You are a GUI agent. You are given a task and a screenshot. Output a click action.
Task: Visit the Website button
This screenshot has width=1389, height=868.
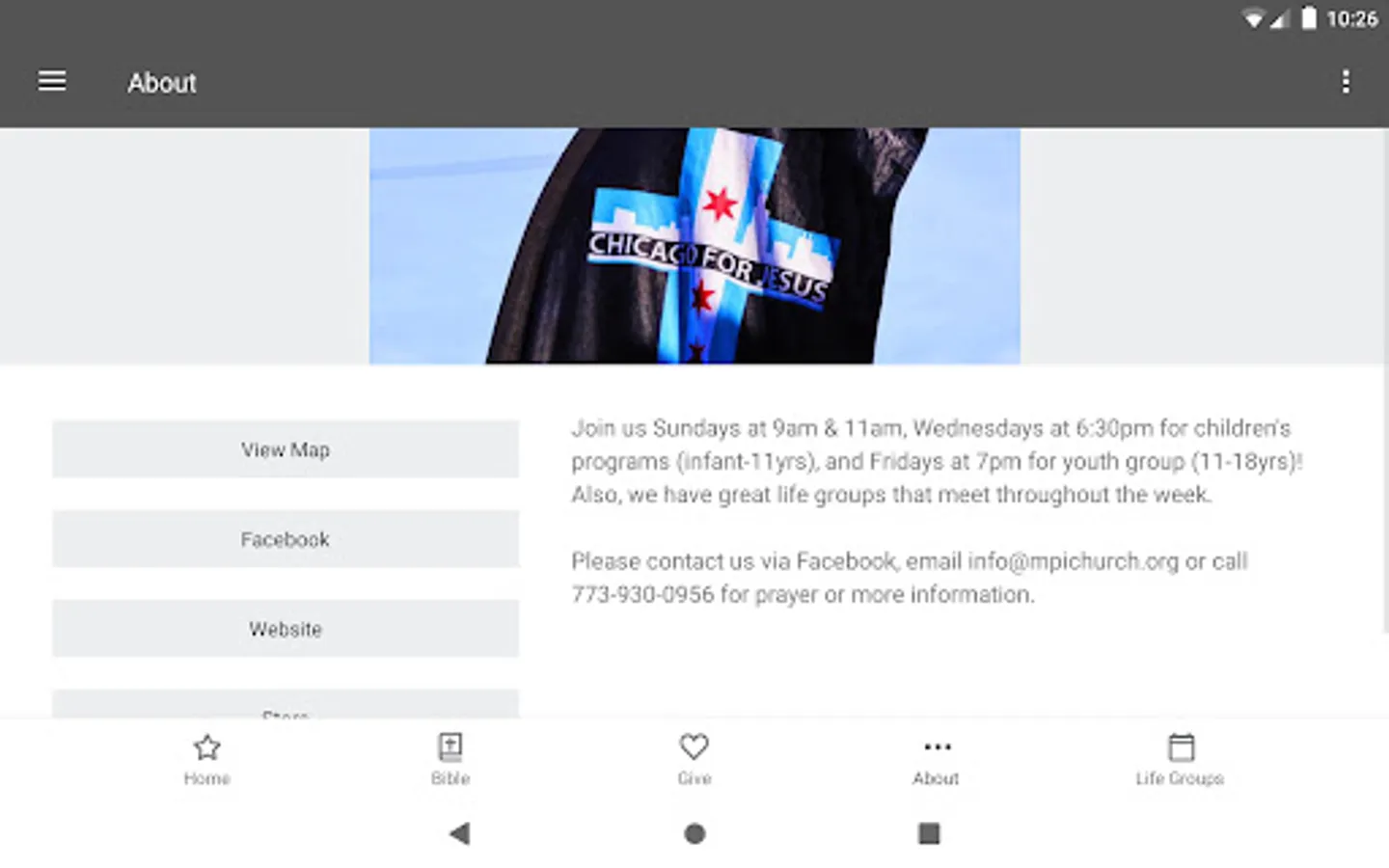coord(286,629)
